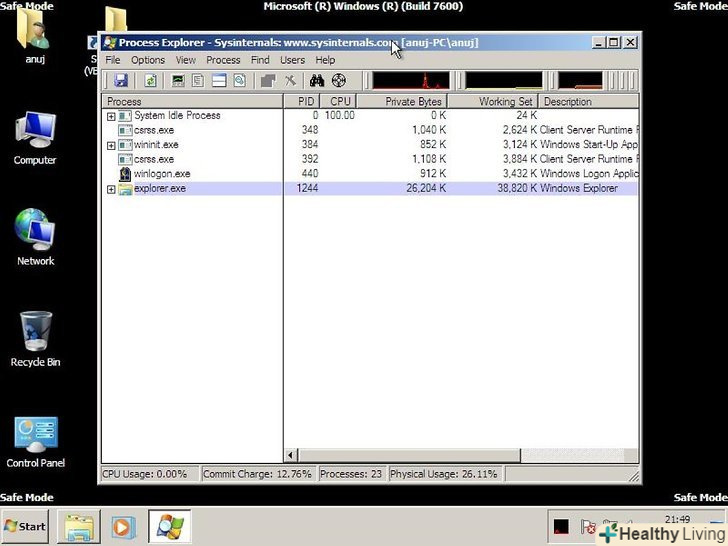Expand the explorer.exe tree node
Screen dimensions: 728x546
coord(111,189)
